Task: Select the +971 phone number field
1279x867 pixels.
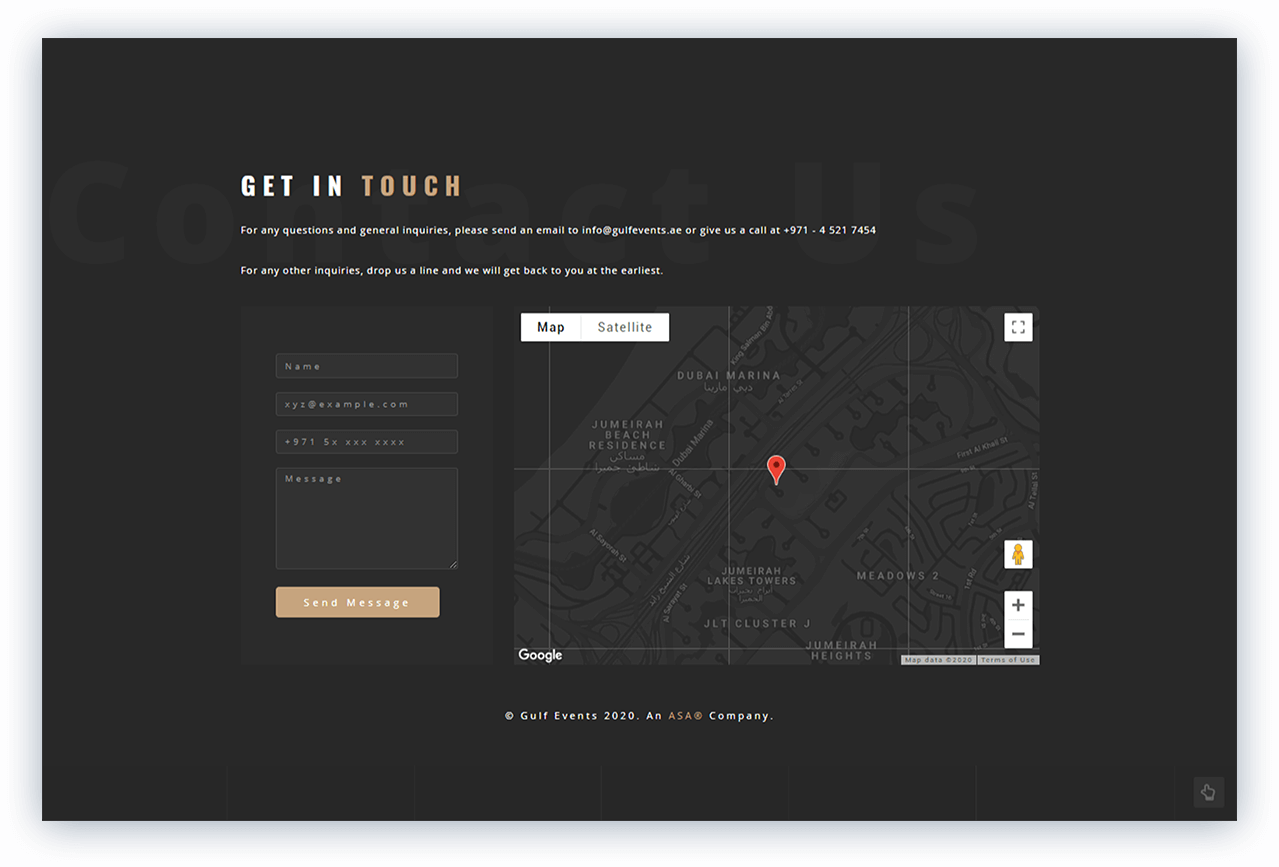Action: (366, 442)
